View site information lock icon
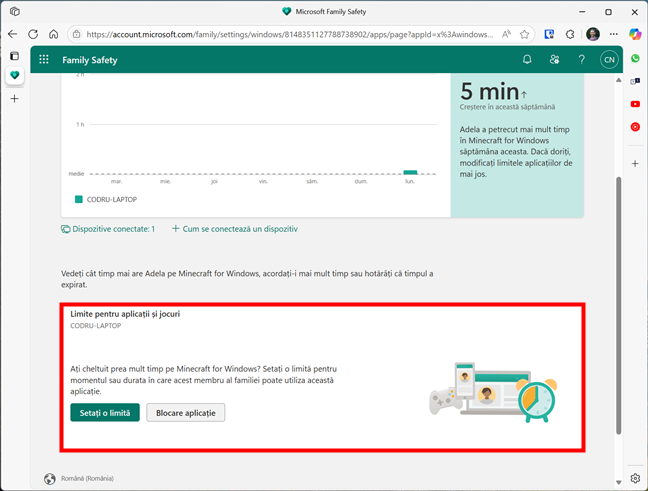Image resolution: width=648 pixels, height=491 pixels. [x=77, y=34]
